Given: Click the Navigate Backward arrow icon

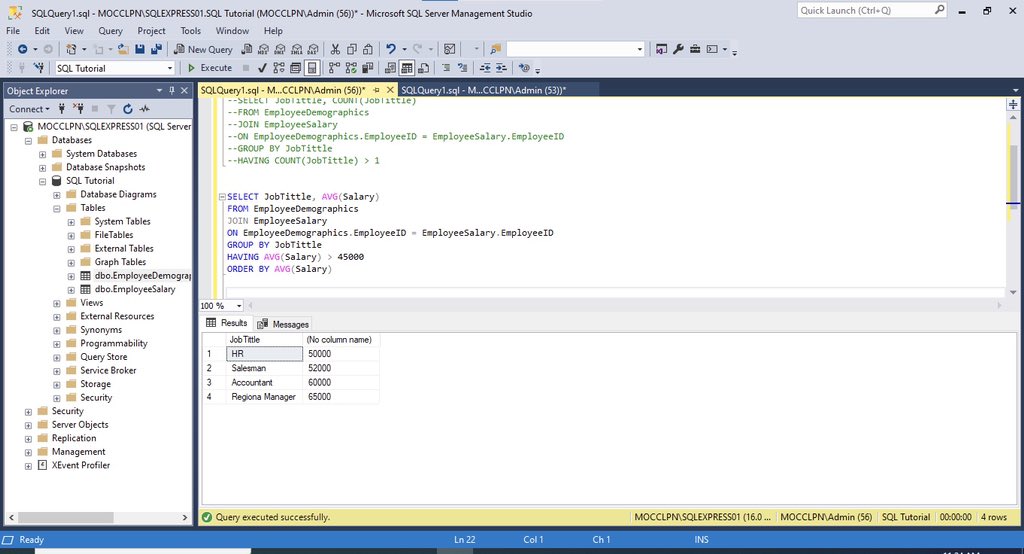Looking at the screenshot, I should click(22, 49).
